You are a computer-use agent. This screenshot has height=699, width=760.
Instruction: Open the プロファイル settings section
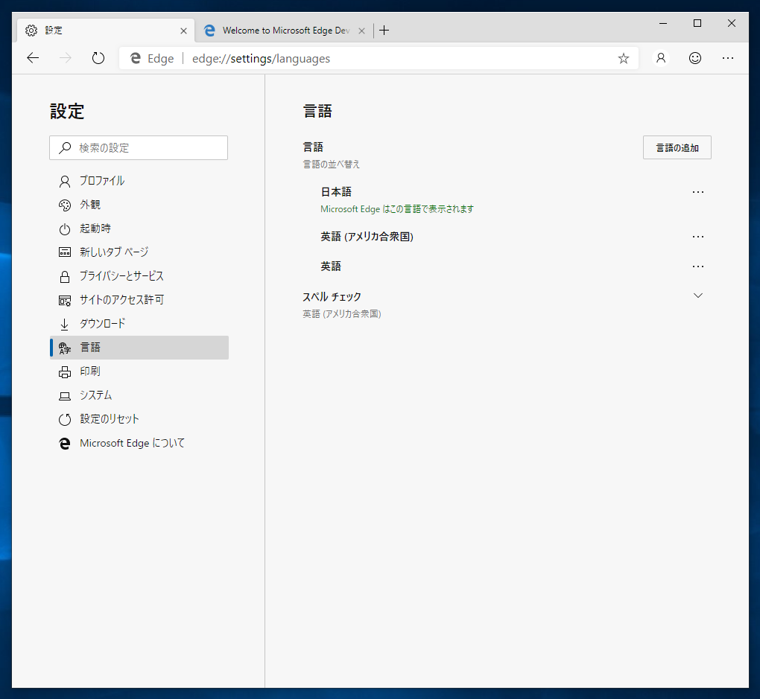[x=139, y=181]
